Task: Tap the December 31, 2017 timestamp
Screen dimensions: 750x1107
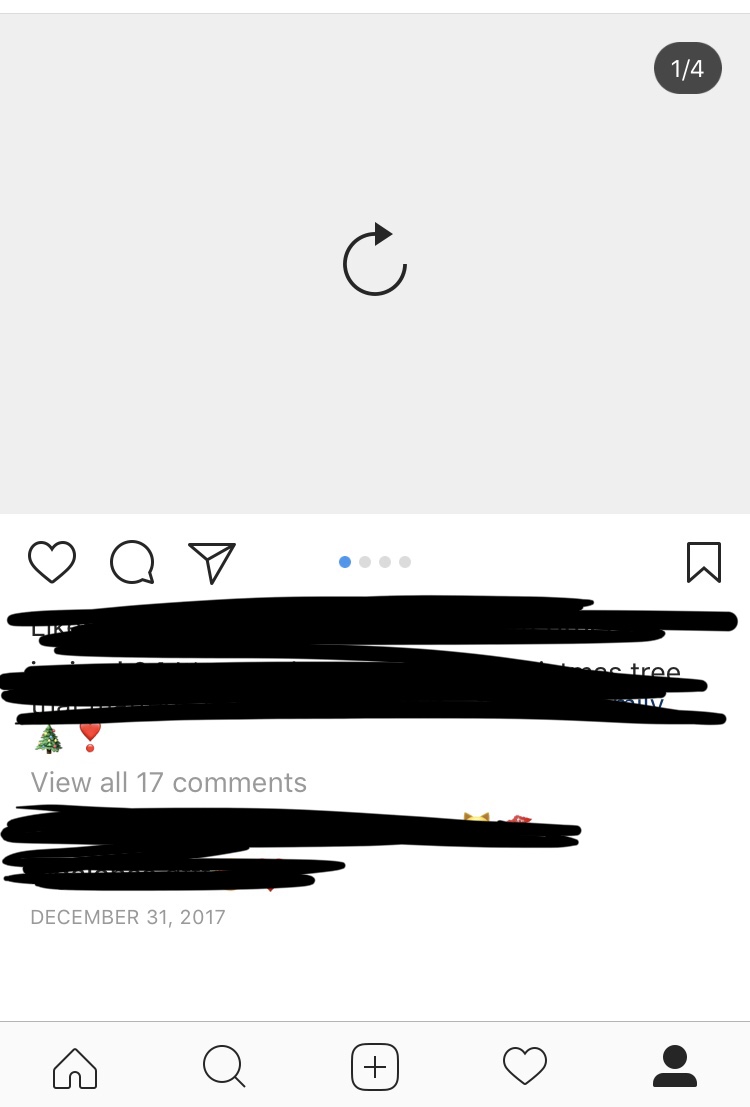Action: pyautogui.click(x=128, y=917)
